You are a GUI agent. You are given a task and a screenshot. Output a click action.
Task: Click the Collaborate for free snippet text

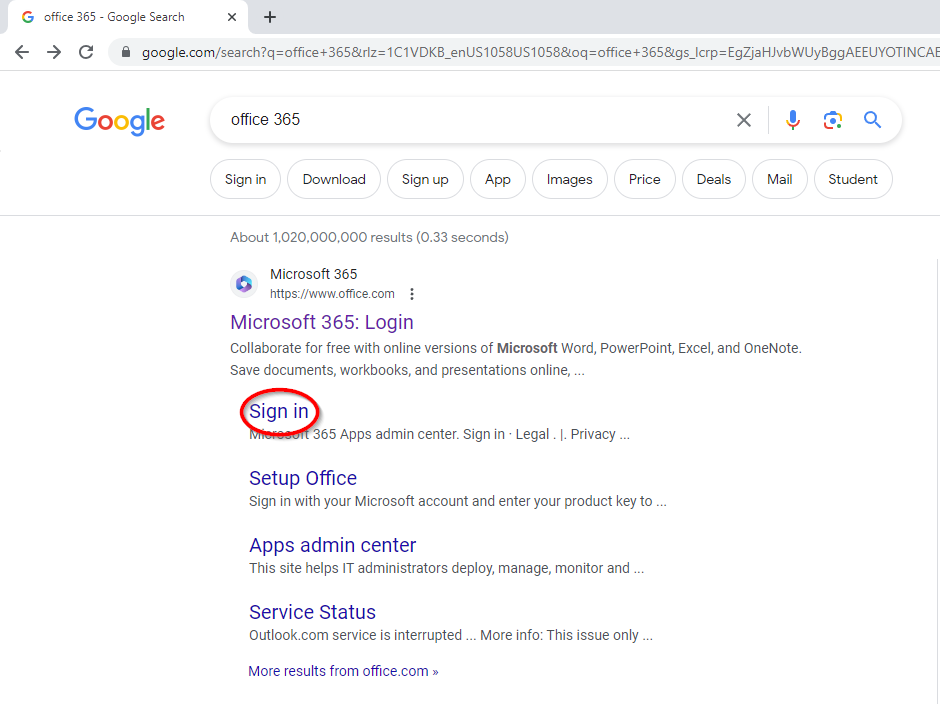516,359
